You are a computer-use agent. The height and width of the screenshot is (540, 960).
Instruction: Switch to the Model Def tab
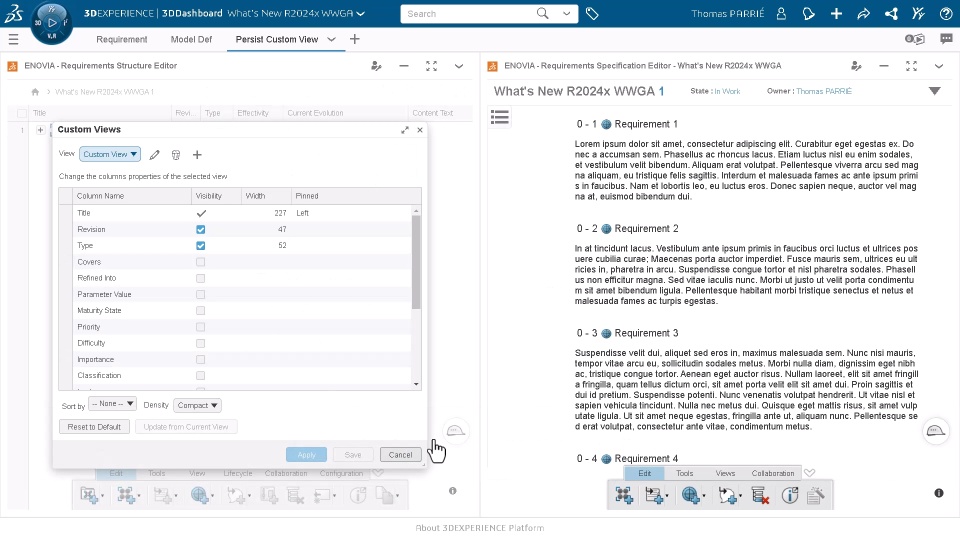tap(191, 39)
